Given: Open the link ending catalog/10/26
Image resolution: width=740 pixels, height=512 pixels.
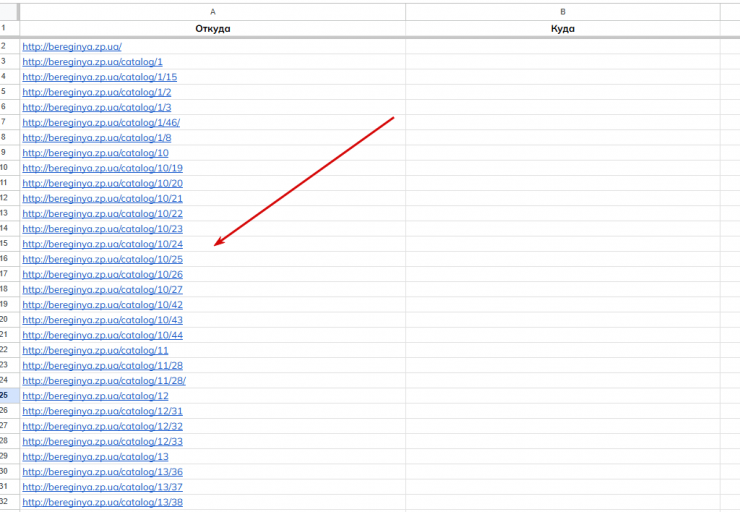Looking at the screenshot, I should (x=102, y=274).
